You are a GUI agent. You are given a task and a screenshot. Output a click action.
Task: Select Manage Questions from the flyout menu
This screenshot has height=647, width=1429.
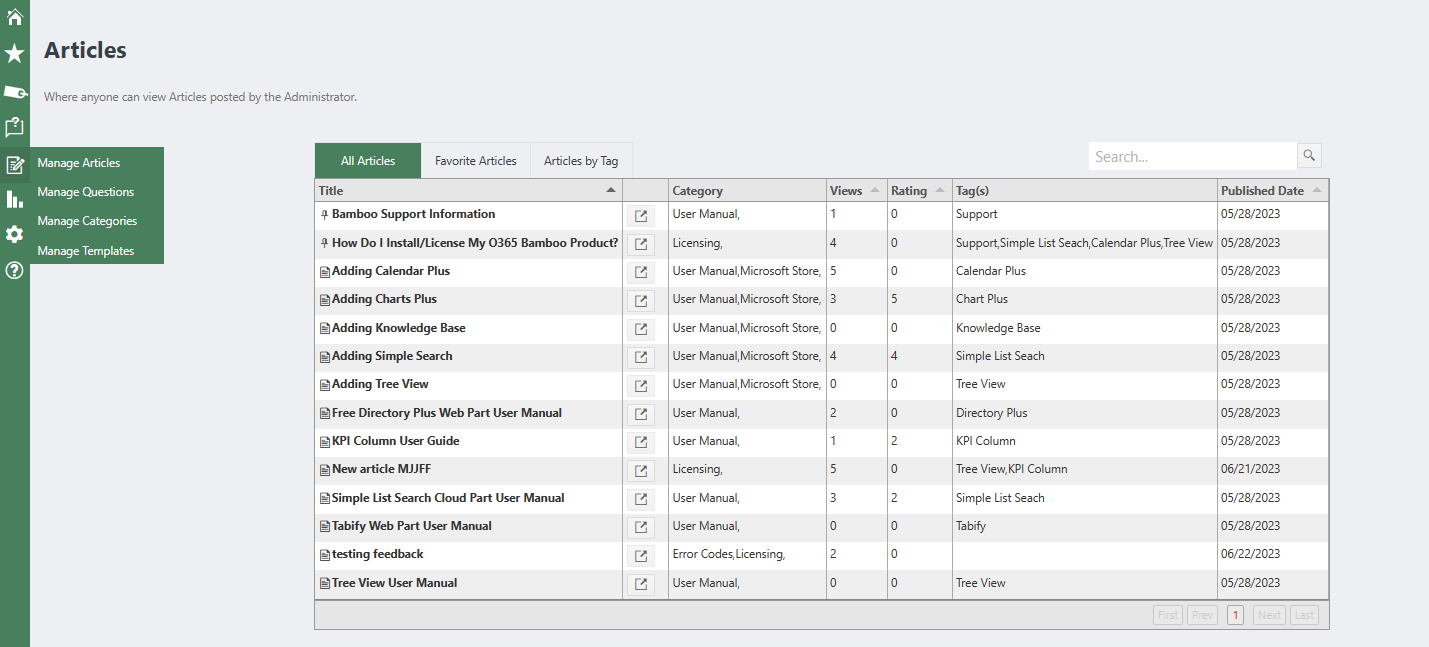[85, 192]
